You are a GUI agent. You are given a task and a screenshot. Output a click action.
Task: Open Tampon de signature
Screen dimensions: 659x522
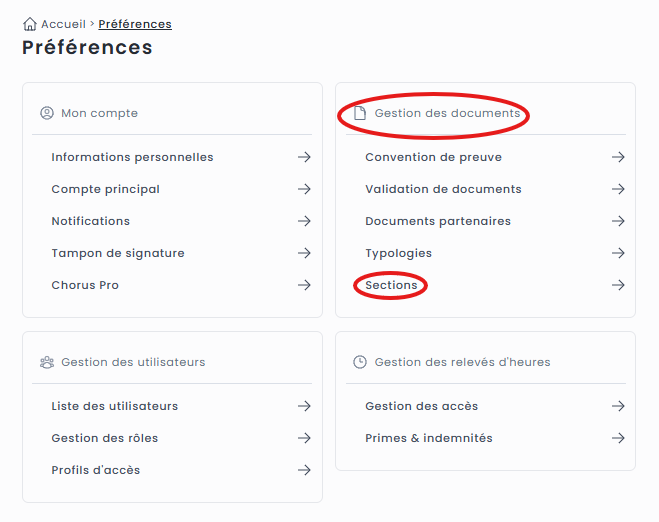[x=117, y=253]
